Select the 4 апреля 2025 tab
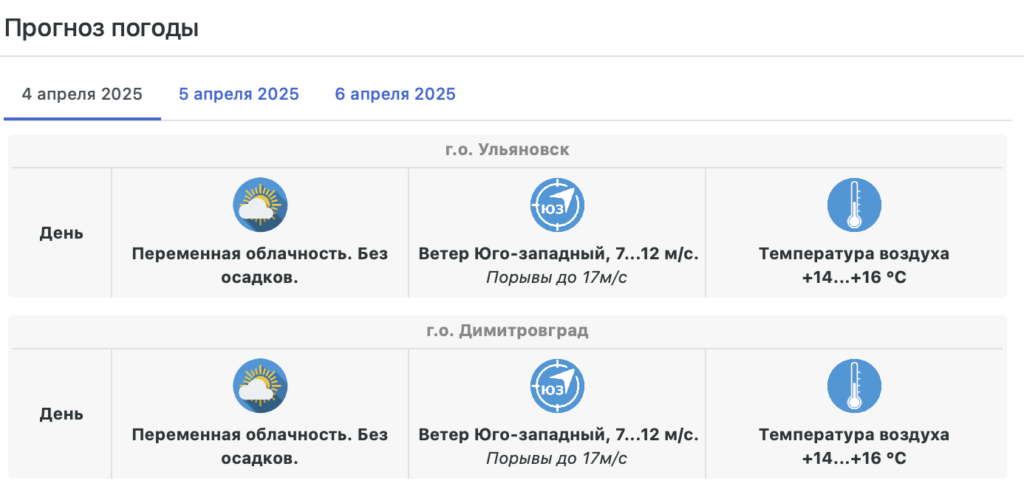 [82, 95]
